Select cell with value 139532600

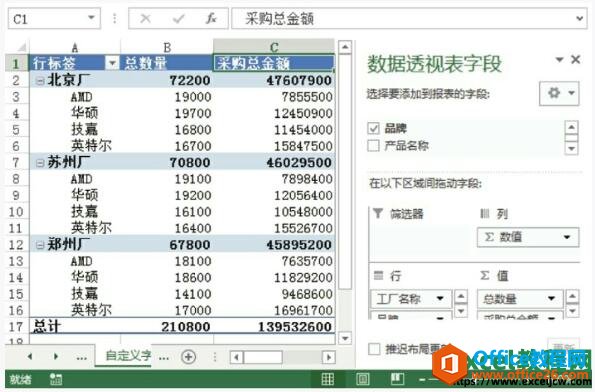click(274, 327)
